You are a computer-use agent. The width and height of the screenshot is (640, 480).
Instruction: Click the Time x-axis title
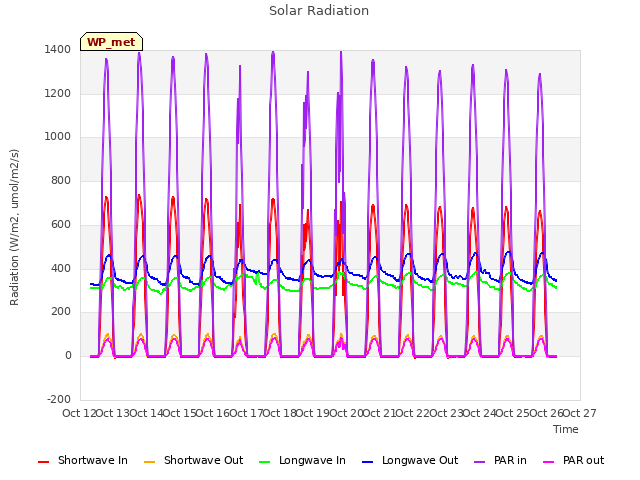566,429
